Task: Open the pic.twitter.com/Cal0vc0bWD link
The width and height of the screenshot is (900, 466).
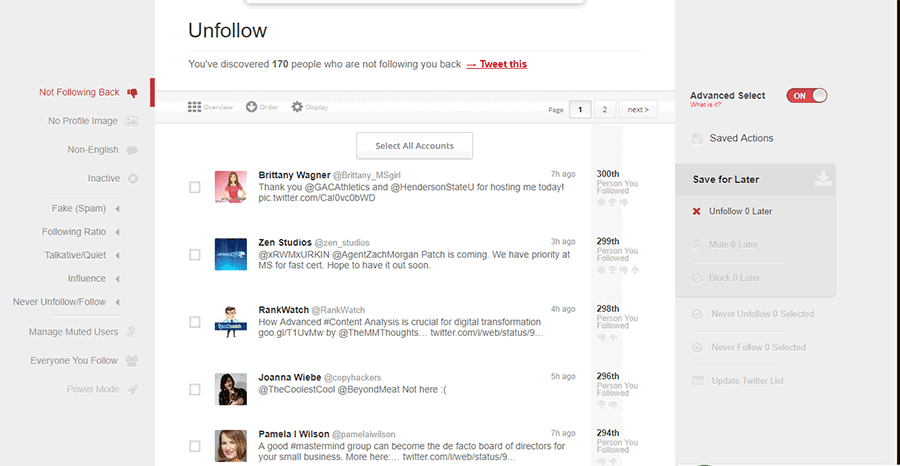Action: click(x=317, y=198)
